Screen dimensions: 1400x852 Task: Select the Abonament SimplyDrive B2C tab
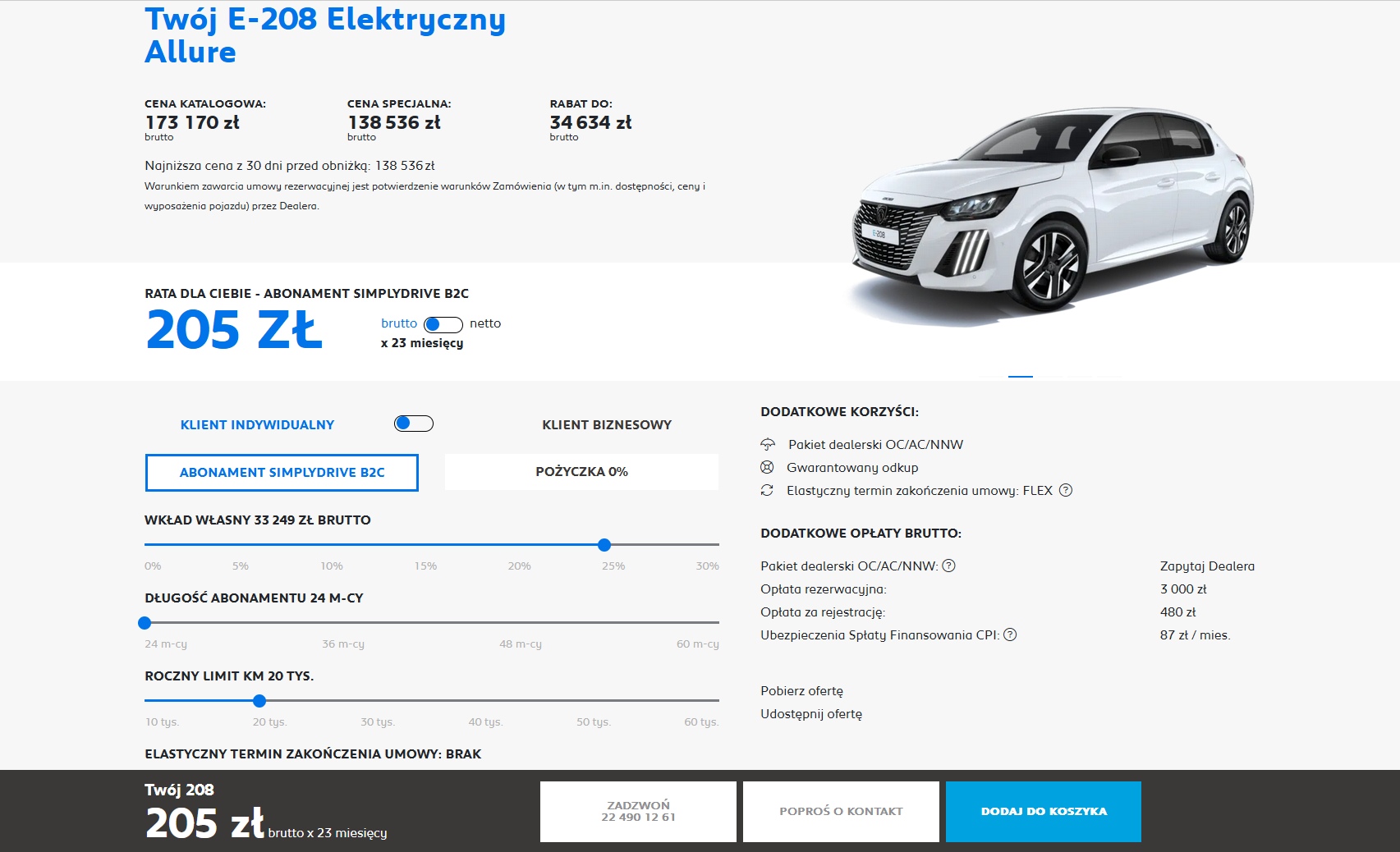tap(282, 473)
